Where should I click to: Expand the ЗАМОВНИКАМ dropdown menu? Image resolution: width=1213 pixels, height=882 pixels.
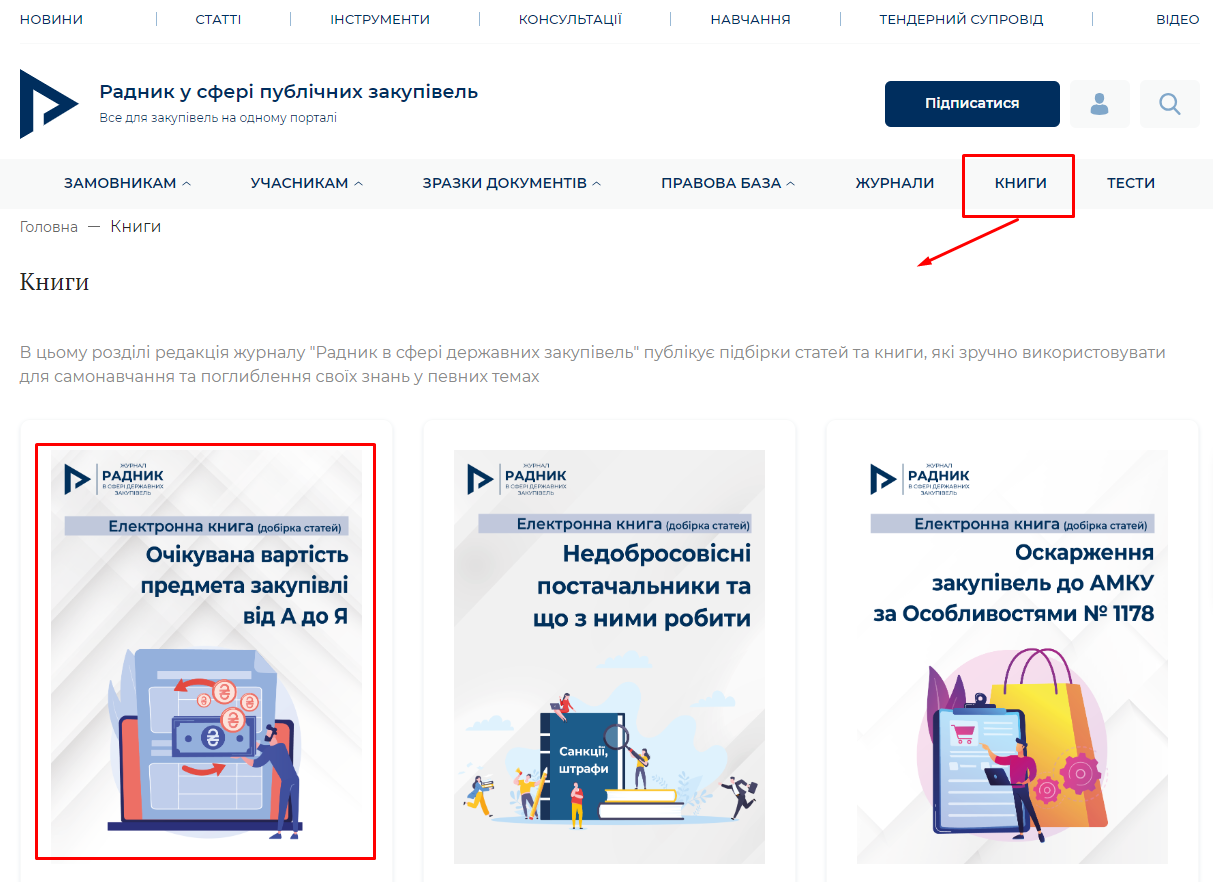127,183
